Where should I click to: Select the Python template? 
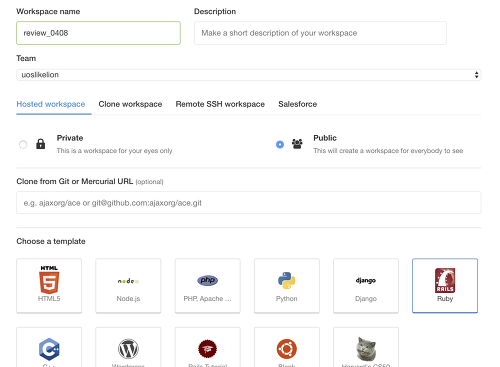(287, 286)
